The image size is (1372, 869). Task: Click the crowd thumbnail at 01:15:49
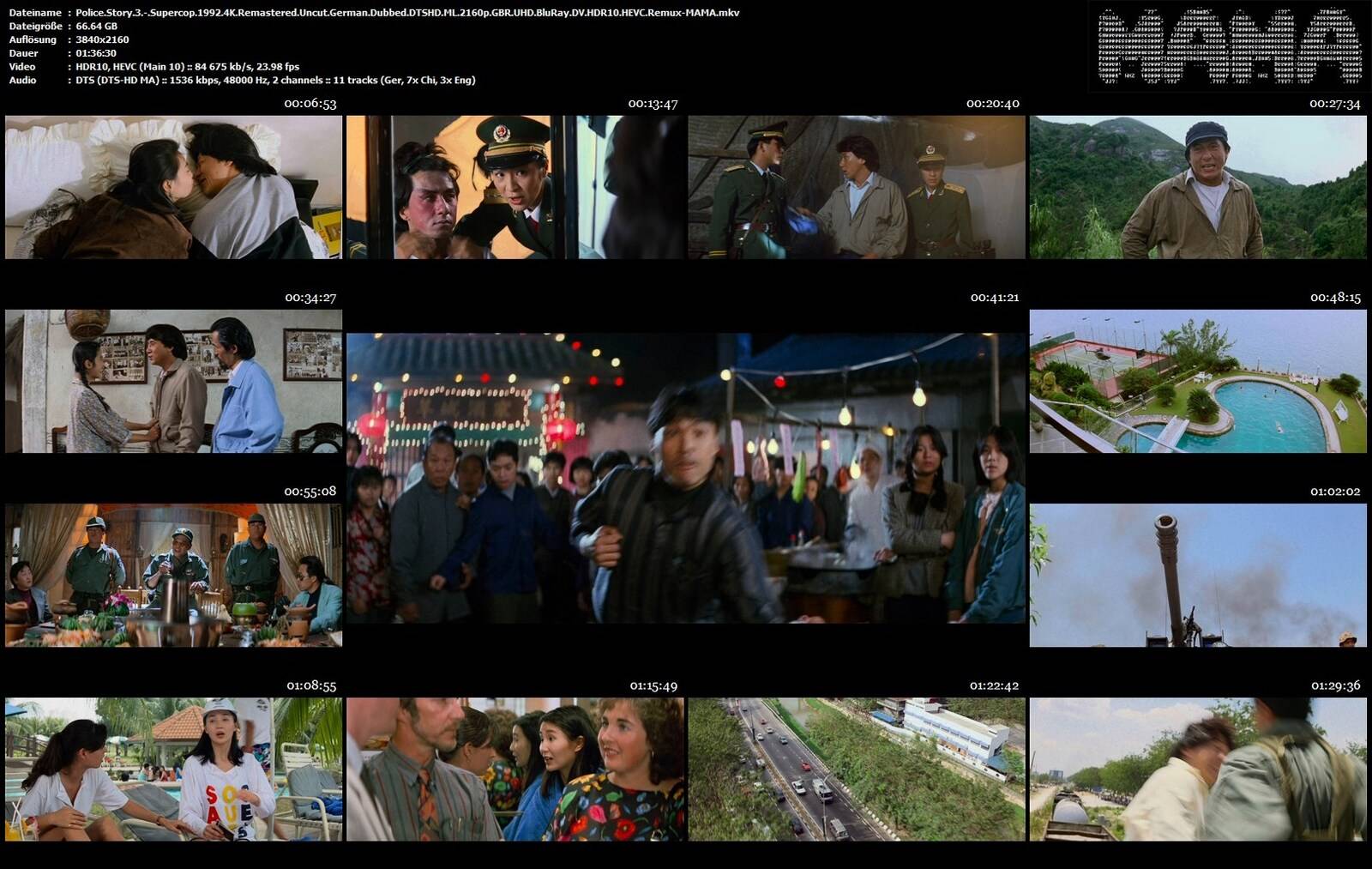tap(515, 769)
